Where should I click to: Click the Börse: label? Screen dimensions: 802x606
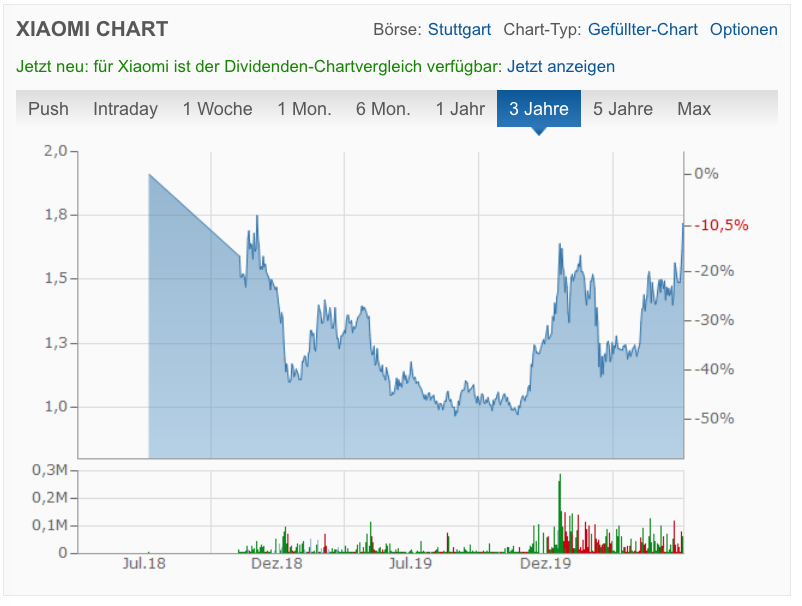click(x=397, y=30)
